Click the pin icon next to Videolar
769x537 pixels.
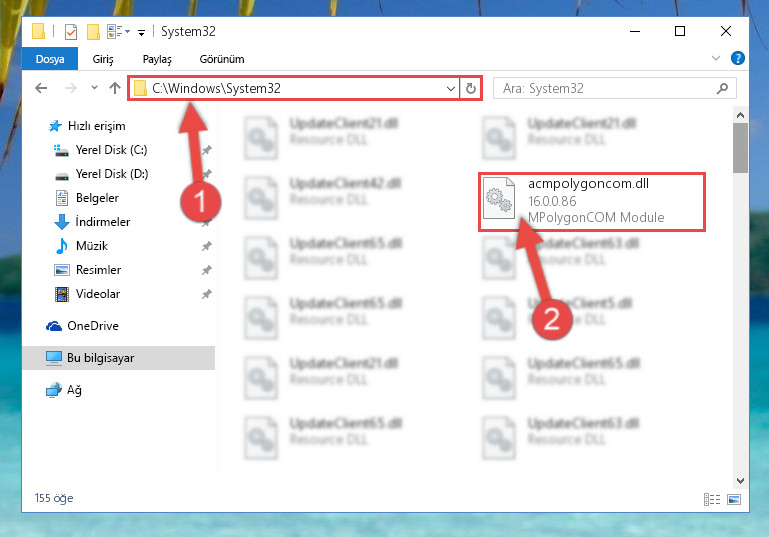tap(206, 294)
